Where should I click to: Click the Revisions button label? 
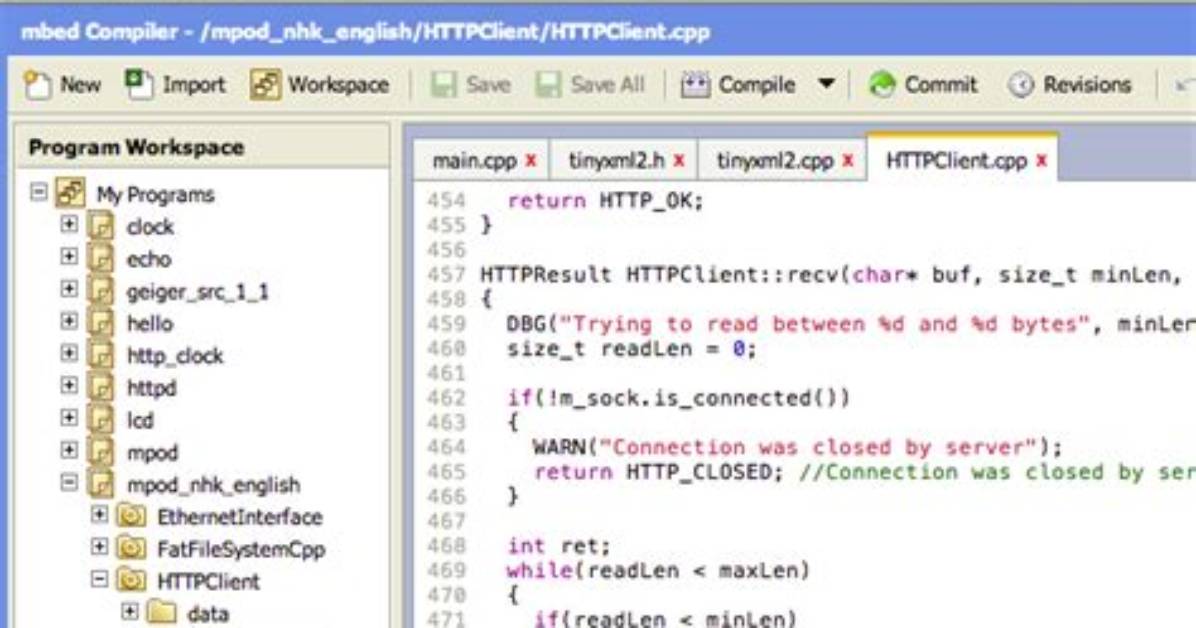click(1087, 85)
